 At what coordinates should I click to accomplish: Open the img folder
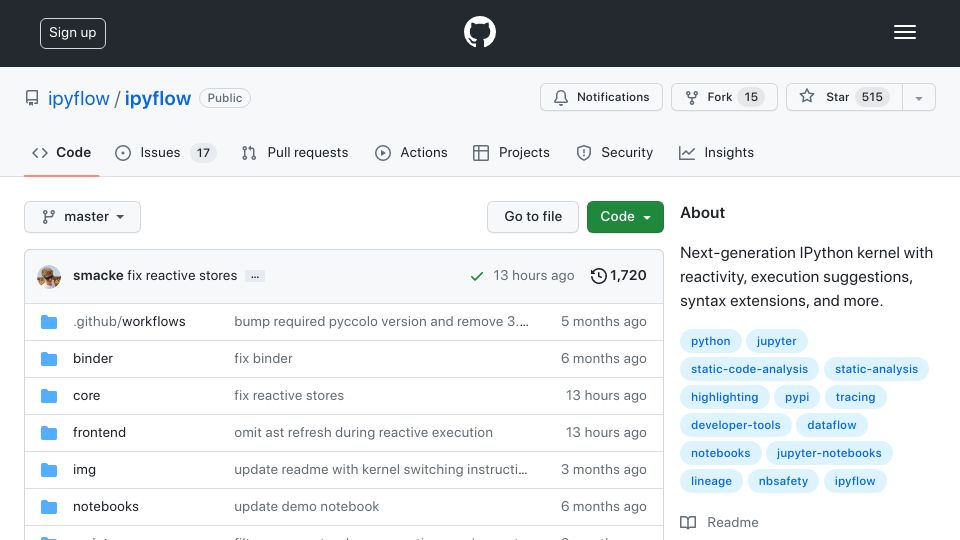click(x=84, y=470)
